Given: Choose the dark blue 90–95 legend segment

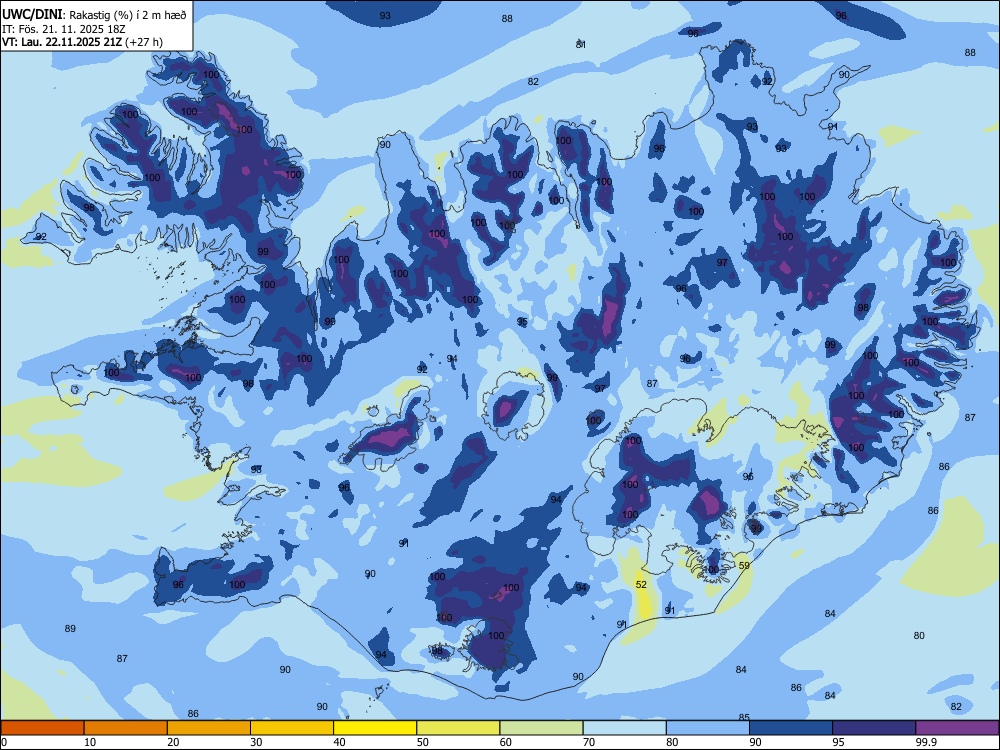Looking at the screenshot, I should 791,728.
